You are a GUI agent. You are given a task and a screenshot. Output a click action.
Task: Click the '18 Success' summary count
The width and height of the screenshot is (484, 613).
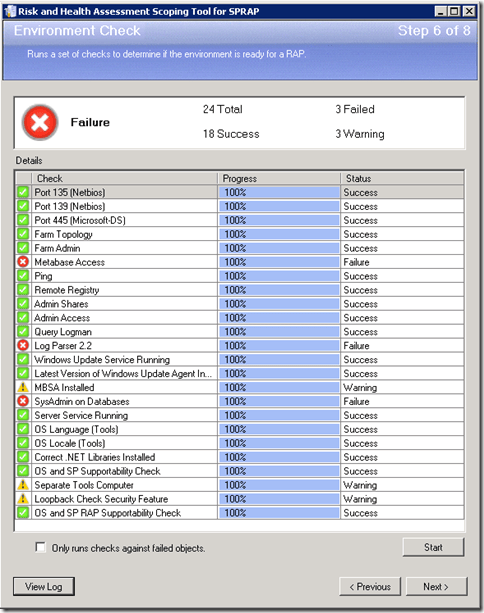tap(231, 134)
